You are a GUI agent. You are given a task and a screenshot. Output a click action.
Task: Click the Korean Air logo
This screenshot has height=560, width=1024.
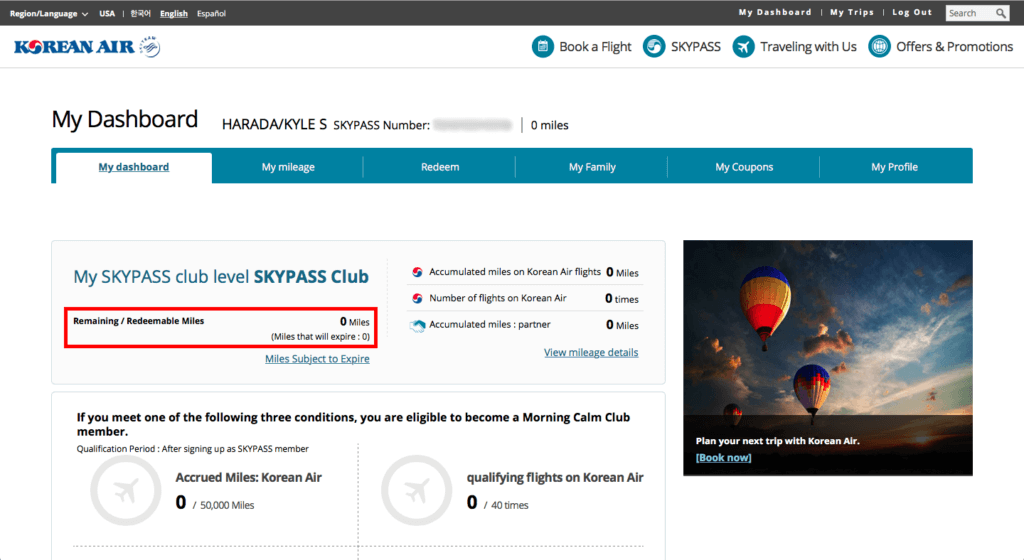(x=74, y=47)
